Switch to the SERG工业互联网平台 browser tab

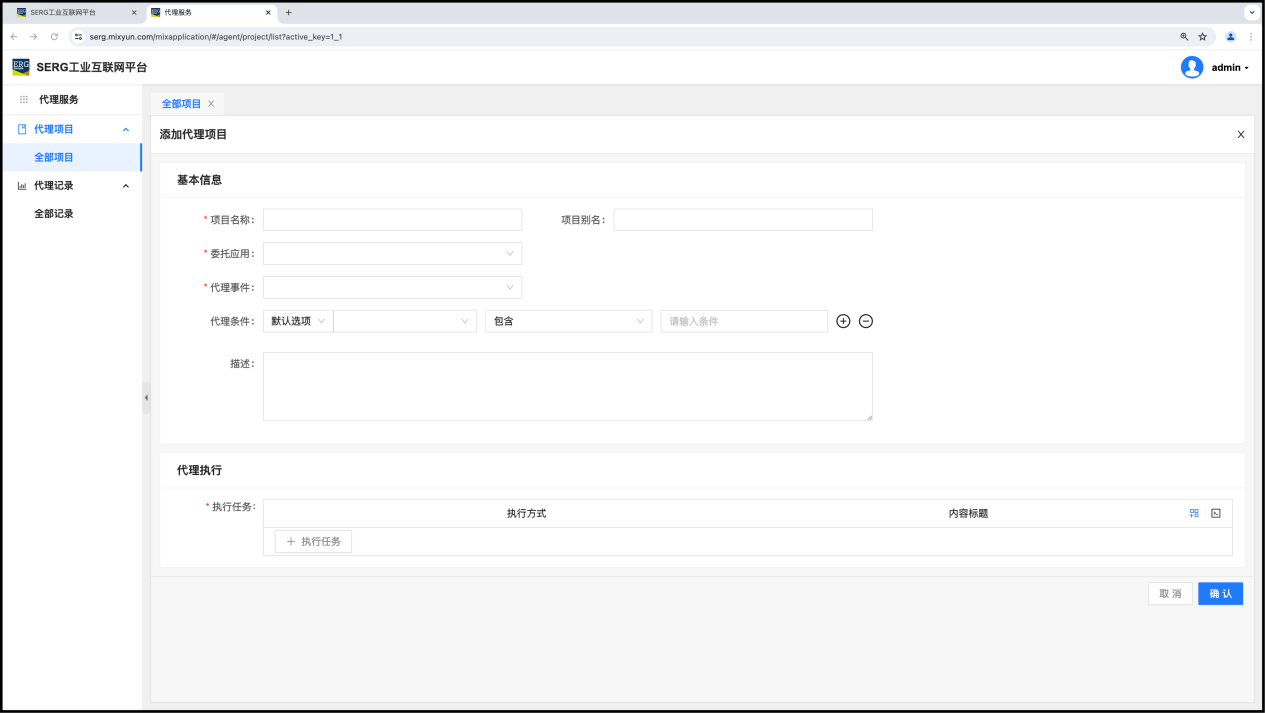(x=70, y=12)
